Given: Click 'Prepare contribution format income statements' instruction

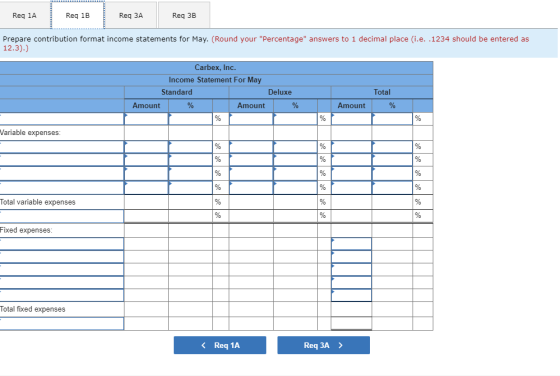Looking at the screenshot, I should (105, 39).
